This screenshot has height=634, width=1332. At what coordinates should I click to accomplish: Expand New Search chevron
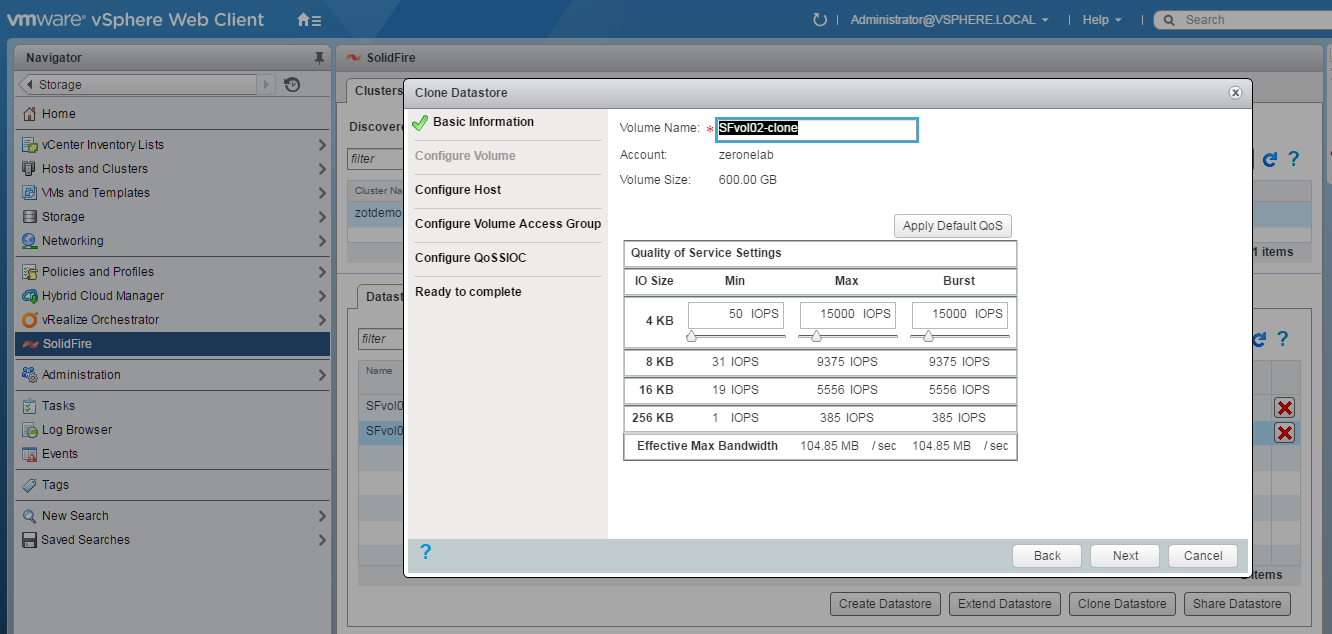pos(322,516)
